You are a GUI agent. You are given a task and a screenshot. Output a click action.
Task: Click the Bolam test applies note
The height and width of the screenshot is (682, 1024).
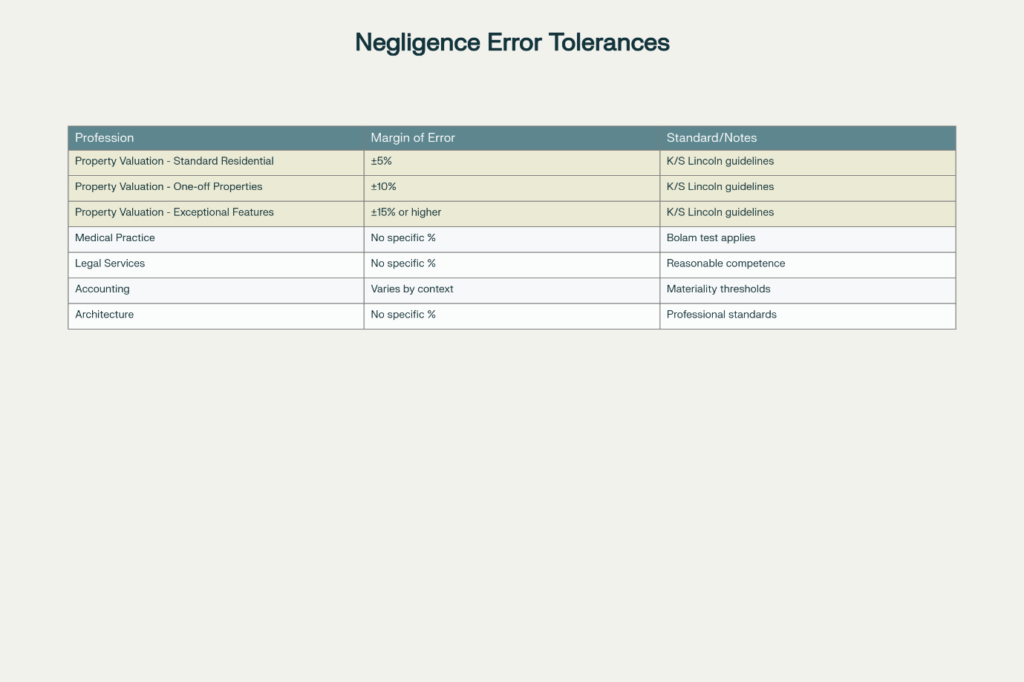click(711, 238)
